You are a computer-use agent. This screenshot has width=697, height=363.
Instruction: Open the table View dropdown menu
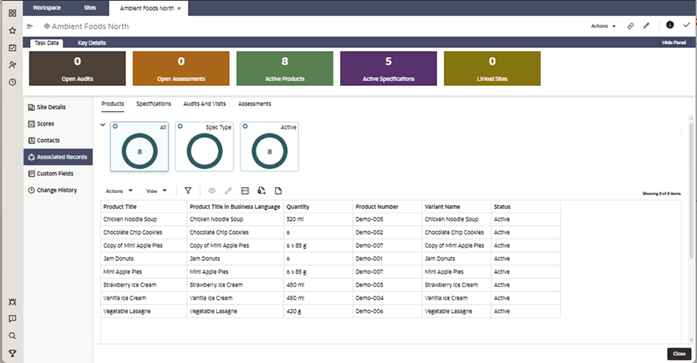click(x=156, y=191)
